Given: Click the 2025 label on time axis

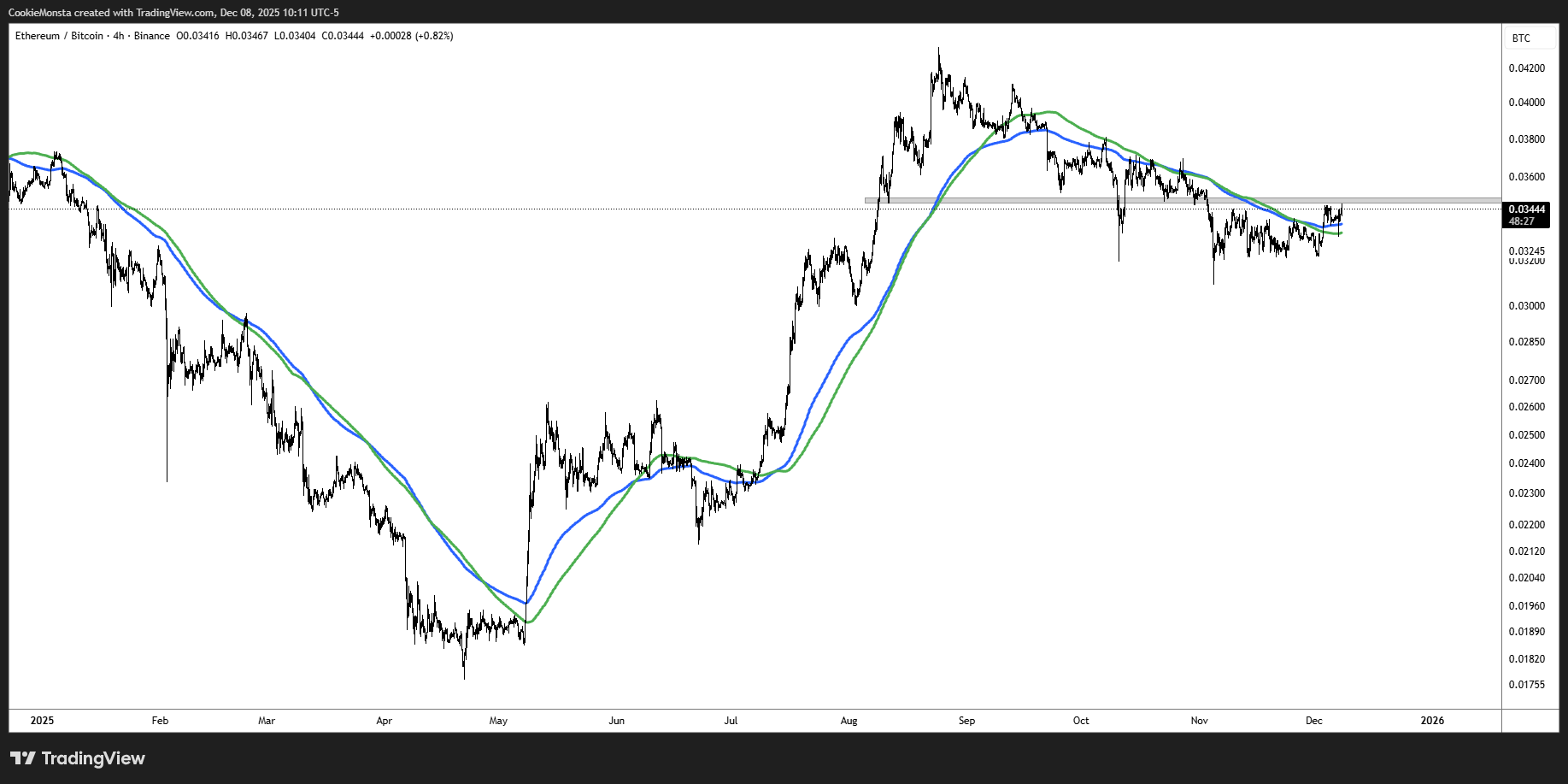Looking at the screenshot, I should (42, 721).
